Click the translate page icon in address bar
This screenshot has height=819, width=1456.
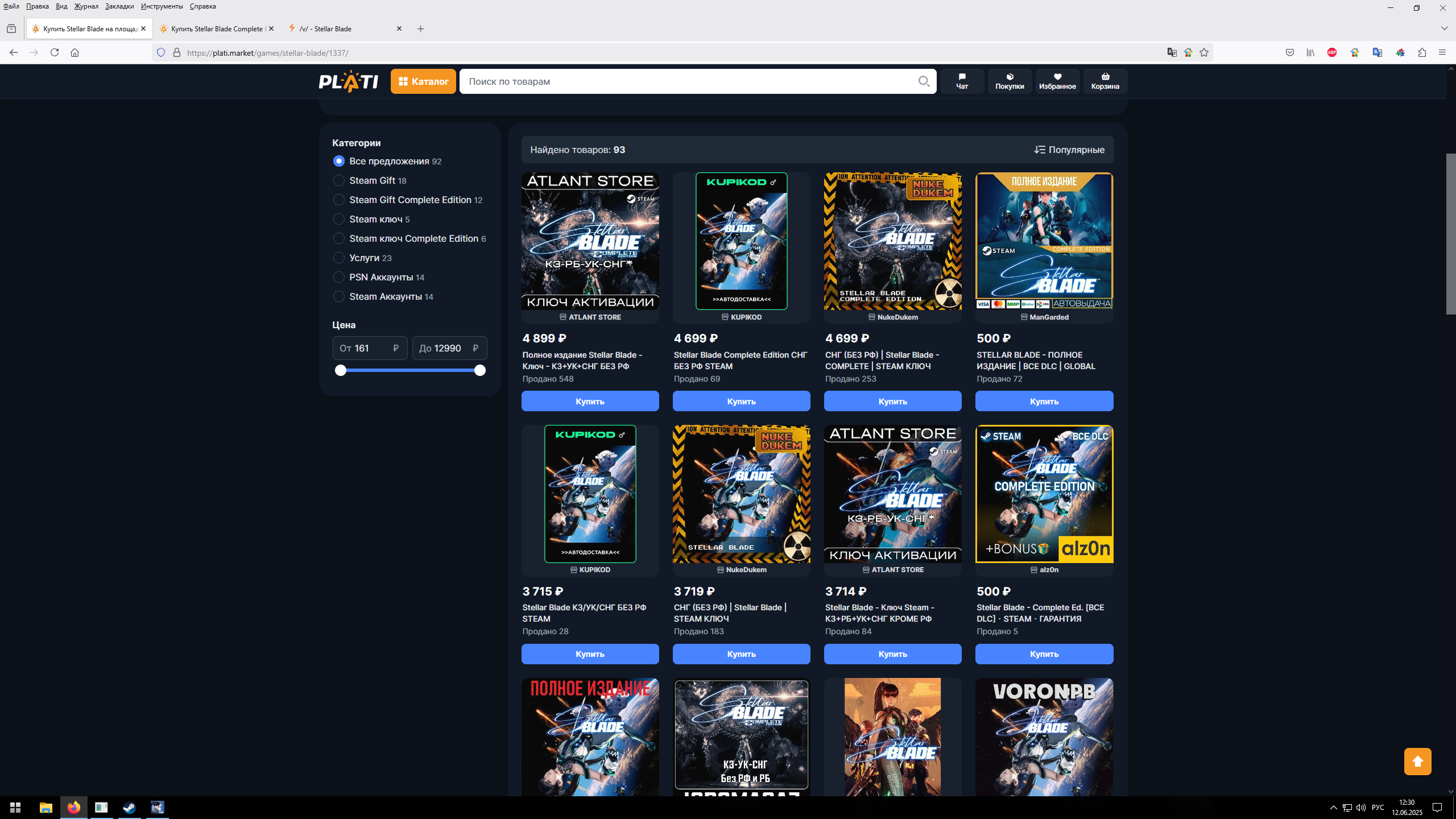[x=1172, y=52]
